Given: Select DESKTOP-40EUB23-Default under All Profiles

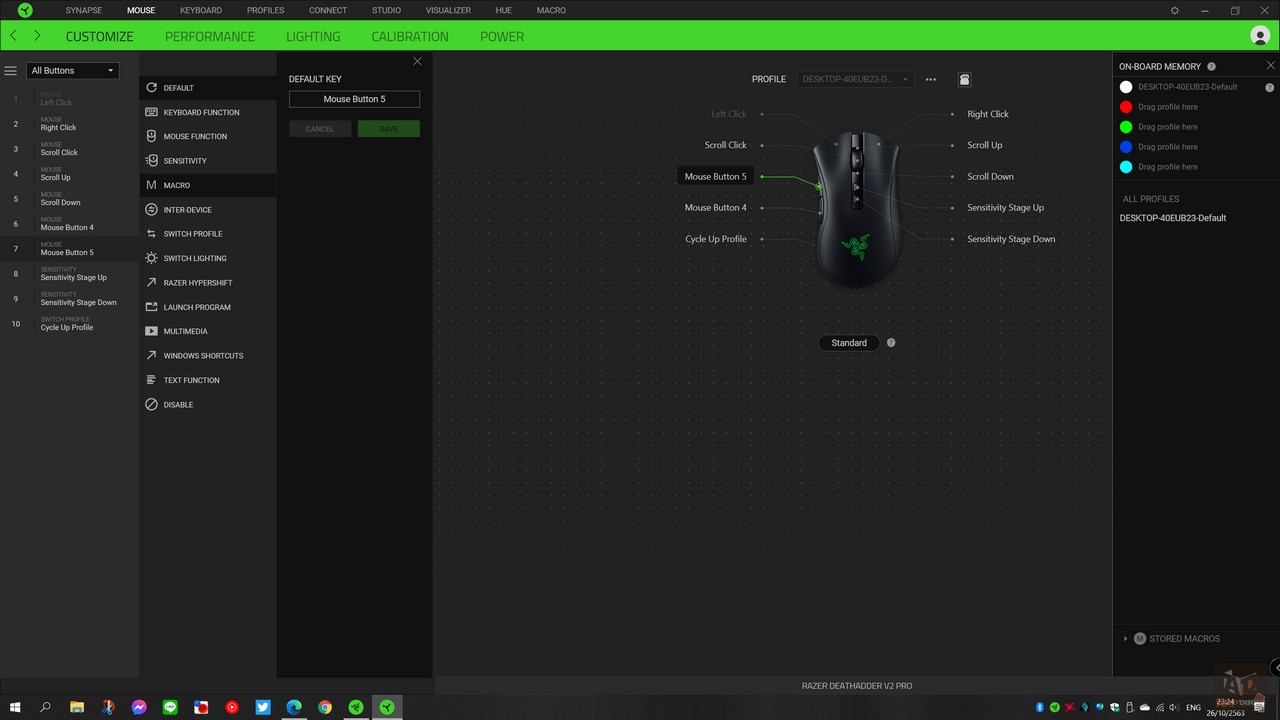Looking at the screenshot, I should tap(1173, 218).
